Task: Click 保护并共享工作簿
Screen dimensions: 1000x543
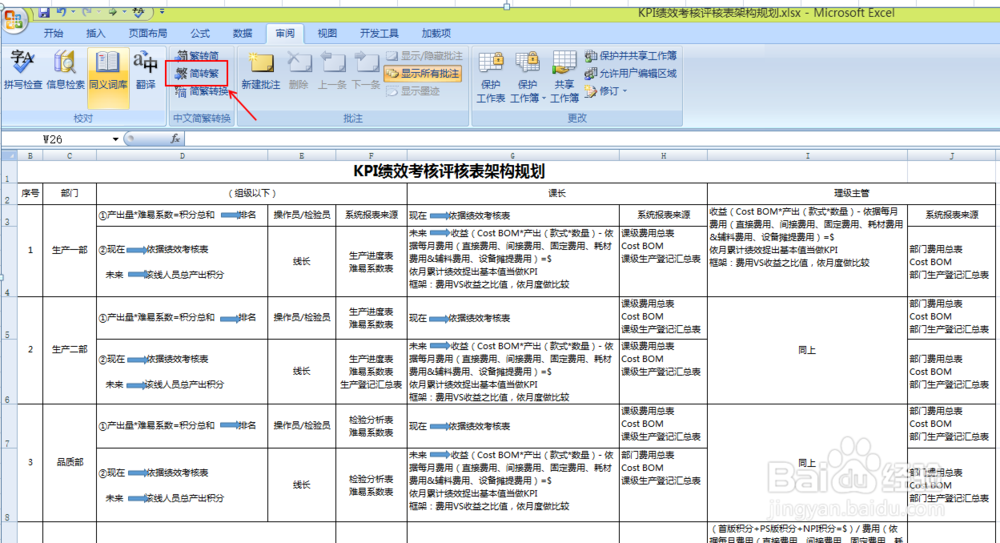Action: coord(631,56)
